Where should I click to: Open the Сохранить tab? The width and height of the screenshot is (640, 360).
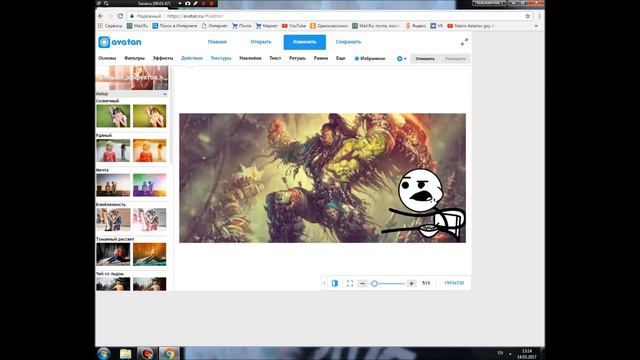pyautogui.click(x=348, y=42)
